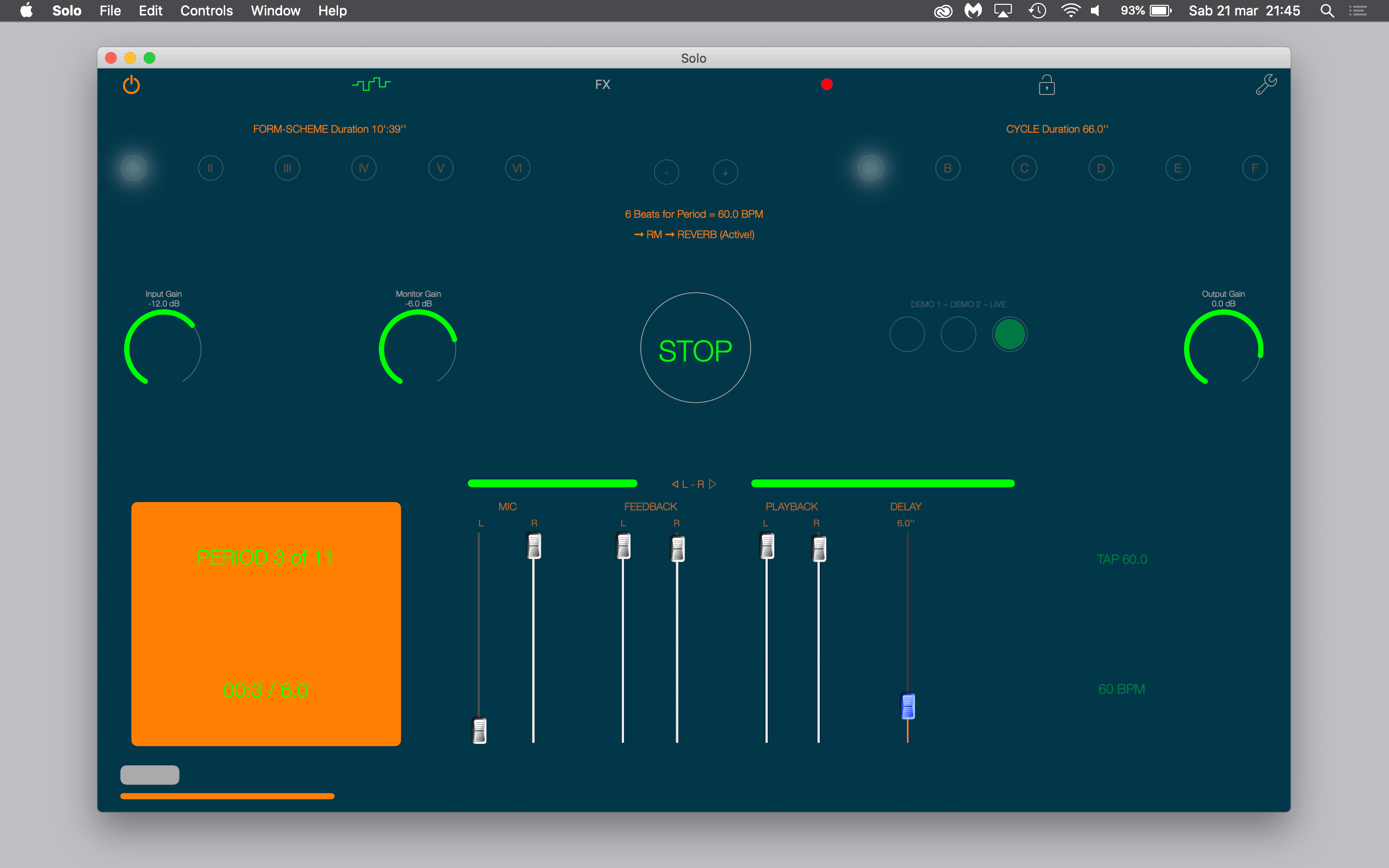Image resolution: width=1389 pixels, height=868 pixels.
Task: Click the Input Gain knob
Action: (x=163, y=348)
